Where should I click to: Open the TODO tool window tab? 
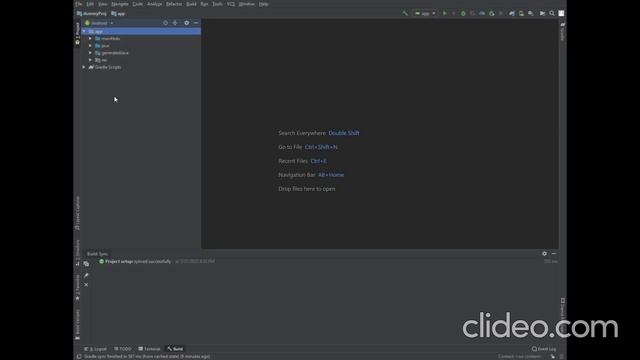tap(122, 349)
